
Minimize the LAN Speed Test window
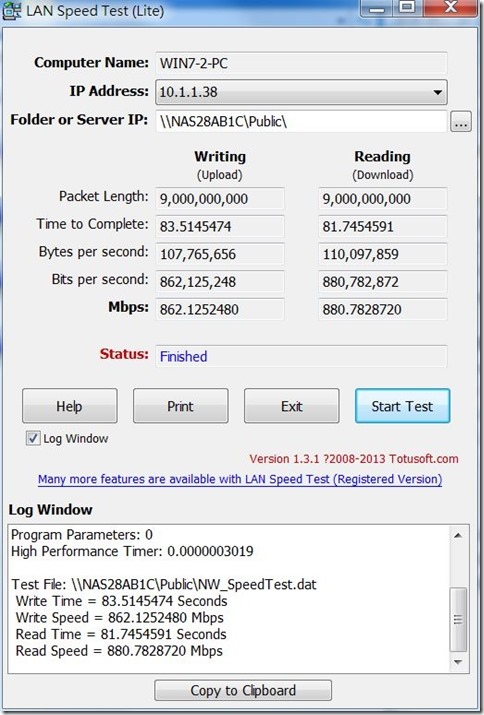(x=376, y=8)
